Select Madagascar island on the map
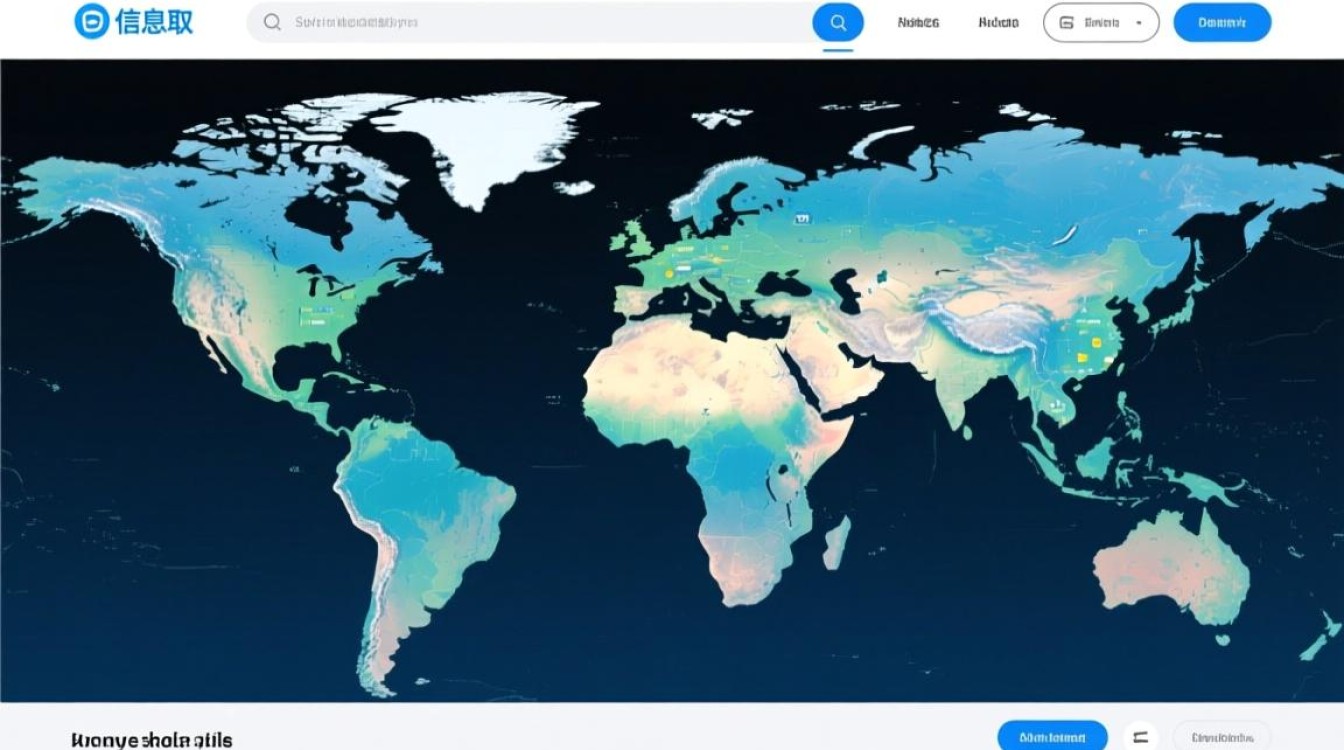 pos(836,545)
